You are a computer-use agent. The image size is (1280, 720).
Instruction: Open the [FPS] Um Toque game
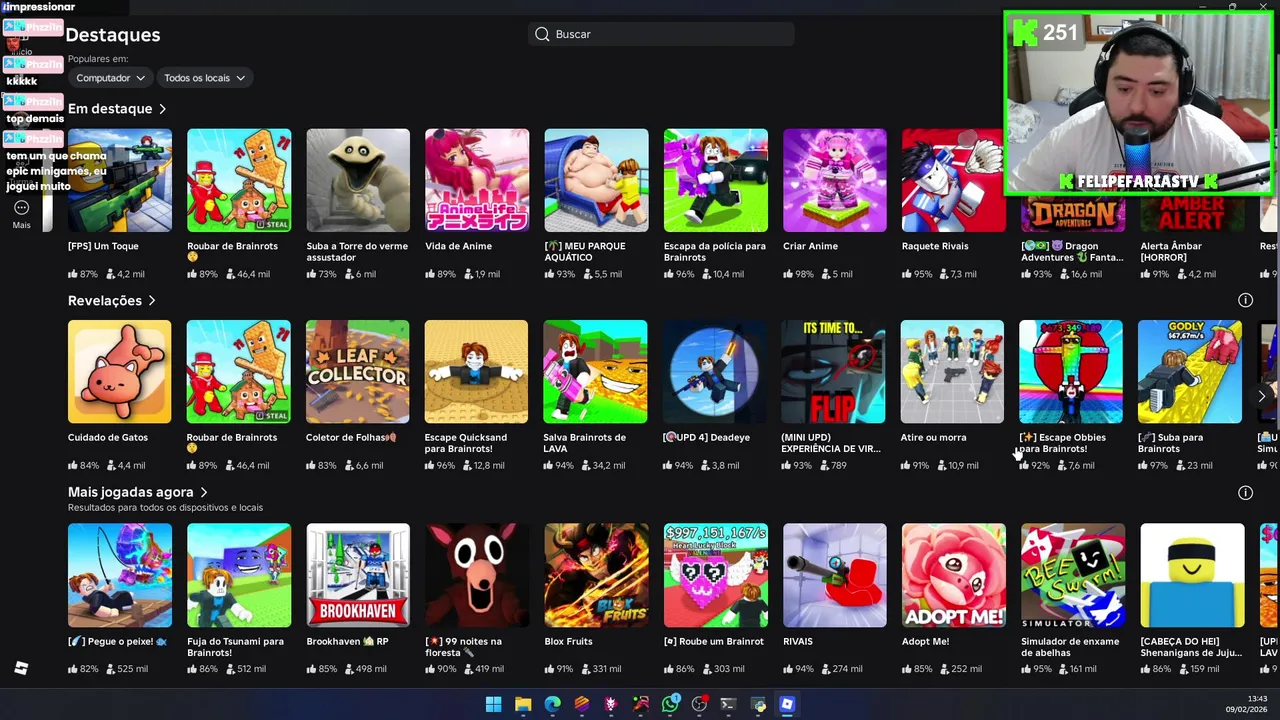(x=120, y=180)
